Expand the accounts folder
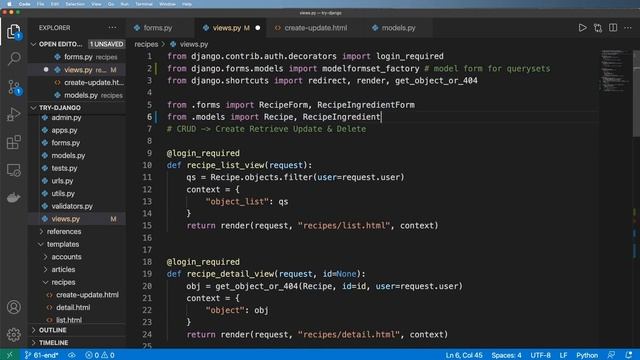This screenshot has width=640, height=360. pyautogui.click(x=66, y=257)
